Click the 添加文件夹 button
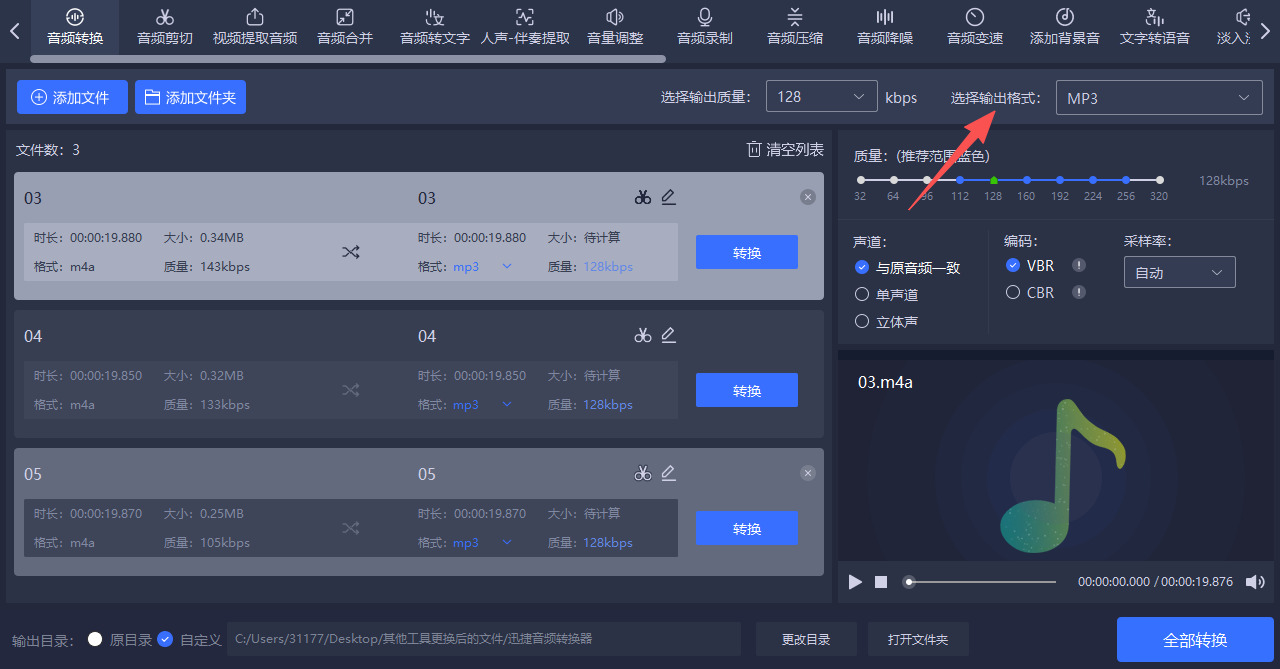This screenshot has width=1280, height=669. click(190, 97)
